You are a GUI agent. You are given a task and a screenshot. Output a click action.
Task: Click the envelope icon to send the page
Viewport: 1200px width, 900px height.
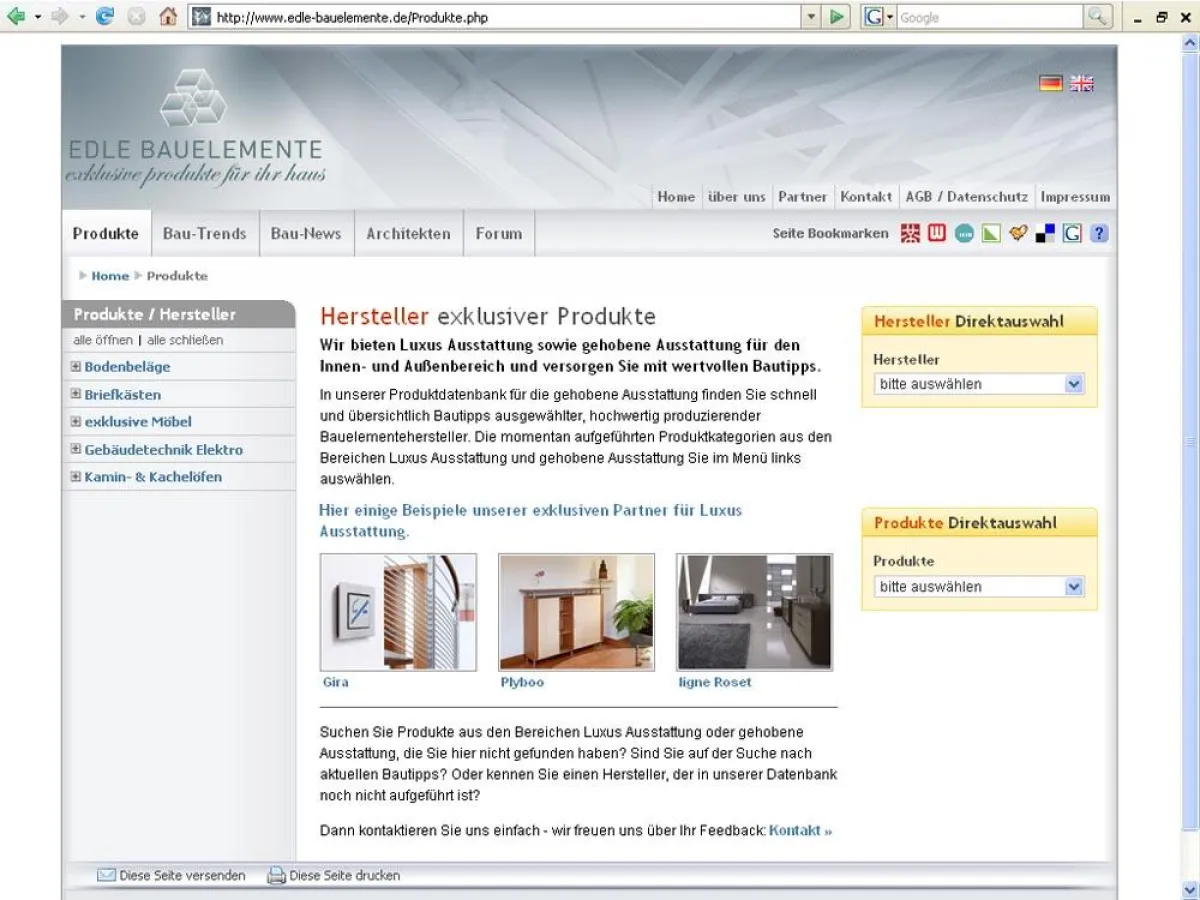coord(106,876)
